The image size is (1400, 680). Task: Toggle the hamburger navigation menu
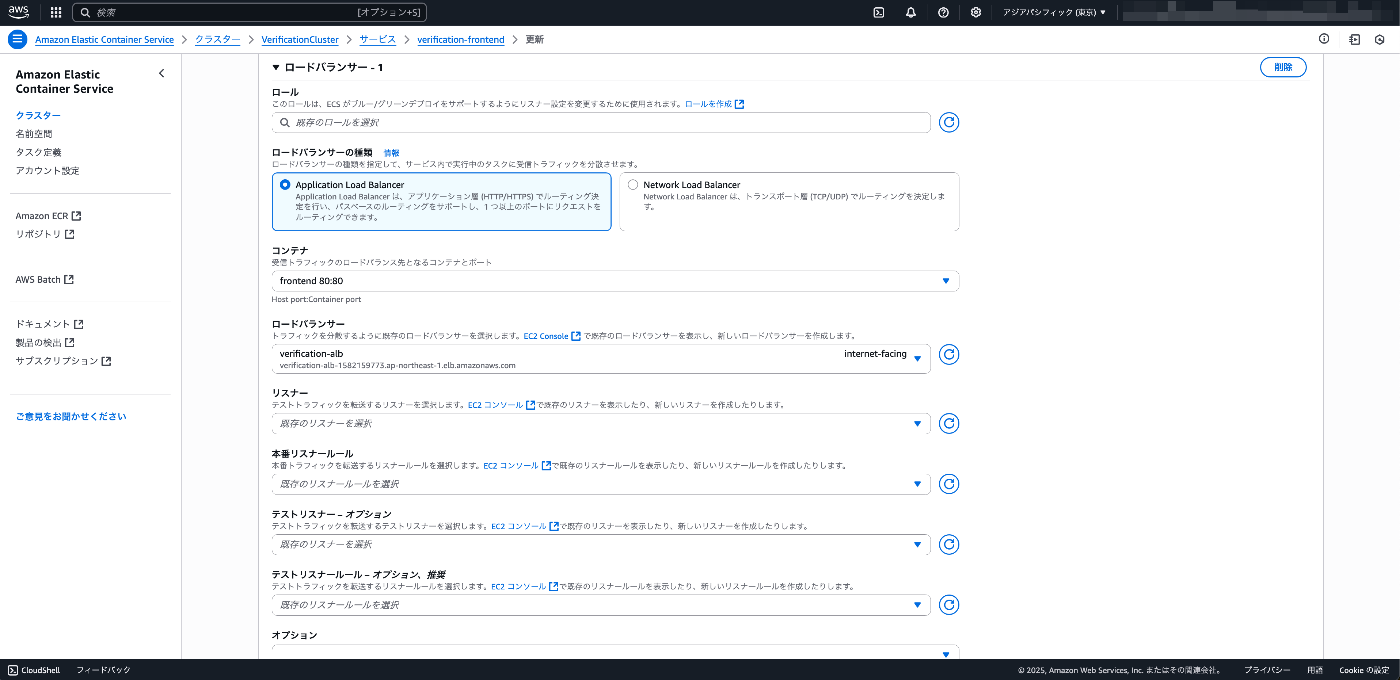pyautogui.click(x=17, y=39)
